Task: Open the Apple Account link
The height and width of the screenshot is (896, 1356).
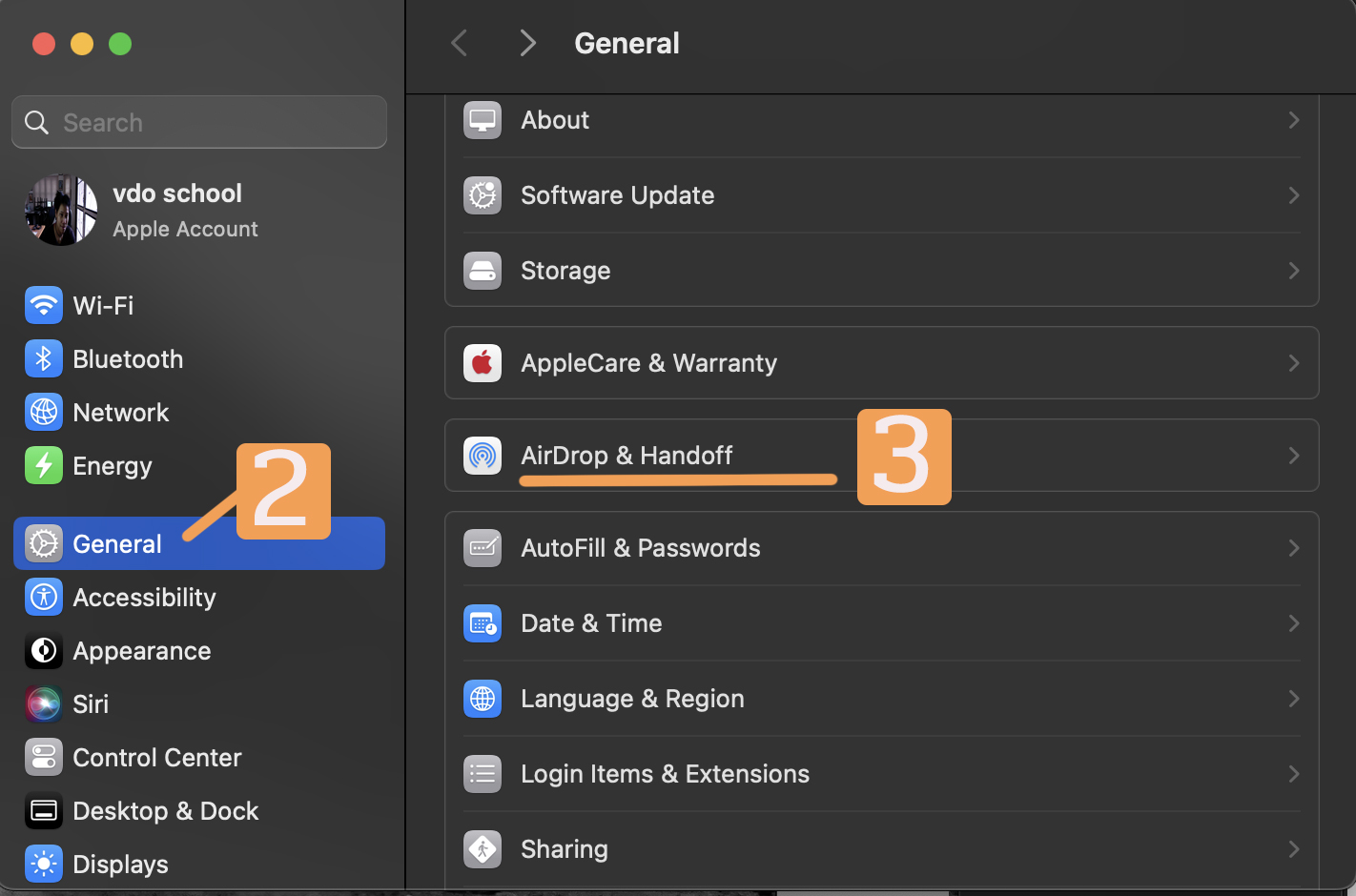Action: tap(185, 230)
